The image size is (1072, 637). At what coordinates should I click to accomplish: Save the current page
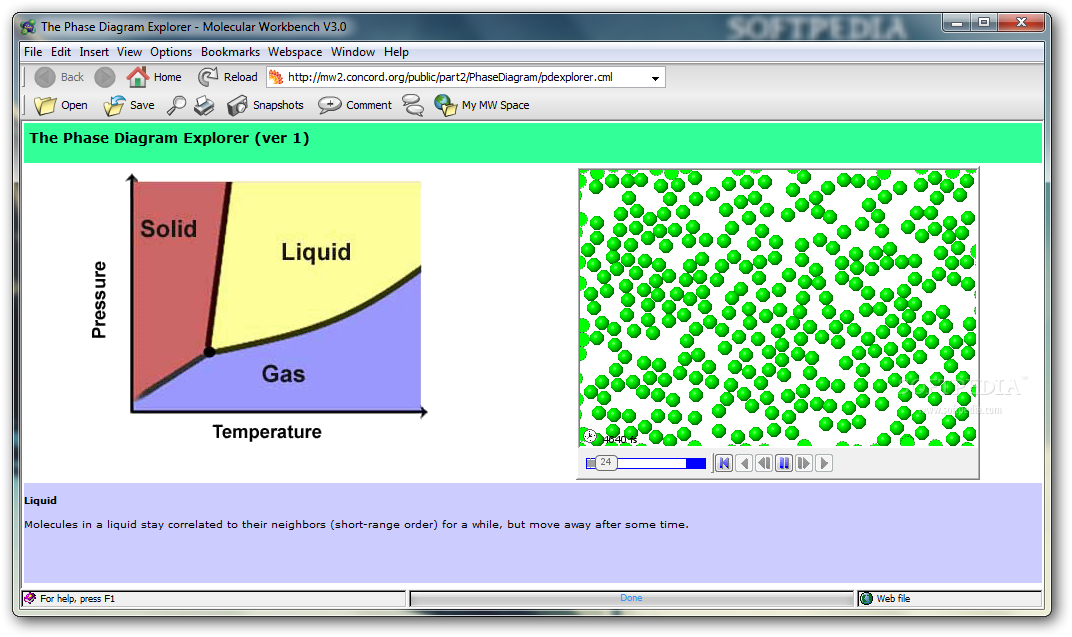[129, 105]
